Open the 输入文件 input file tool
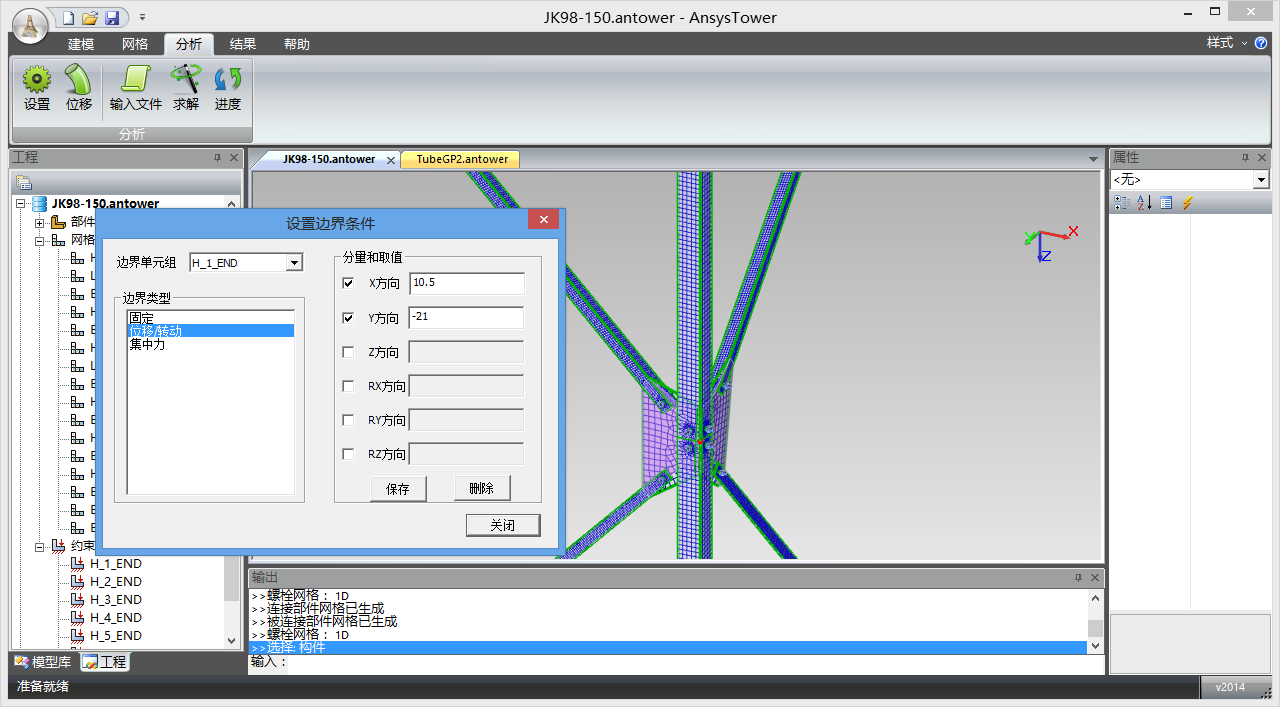The width and height of the screenshot is (1280, 707). tap(135, 88)
